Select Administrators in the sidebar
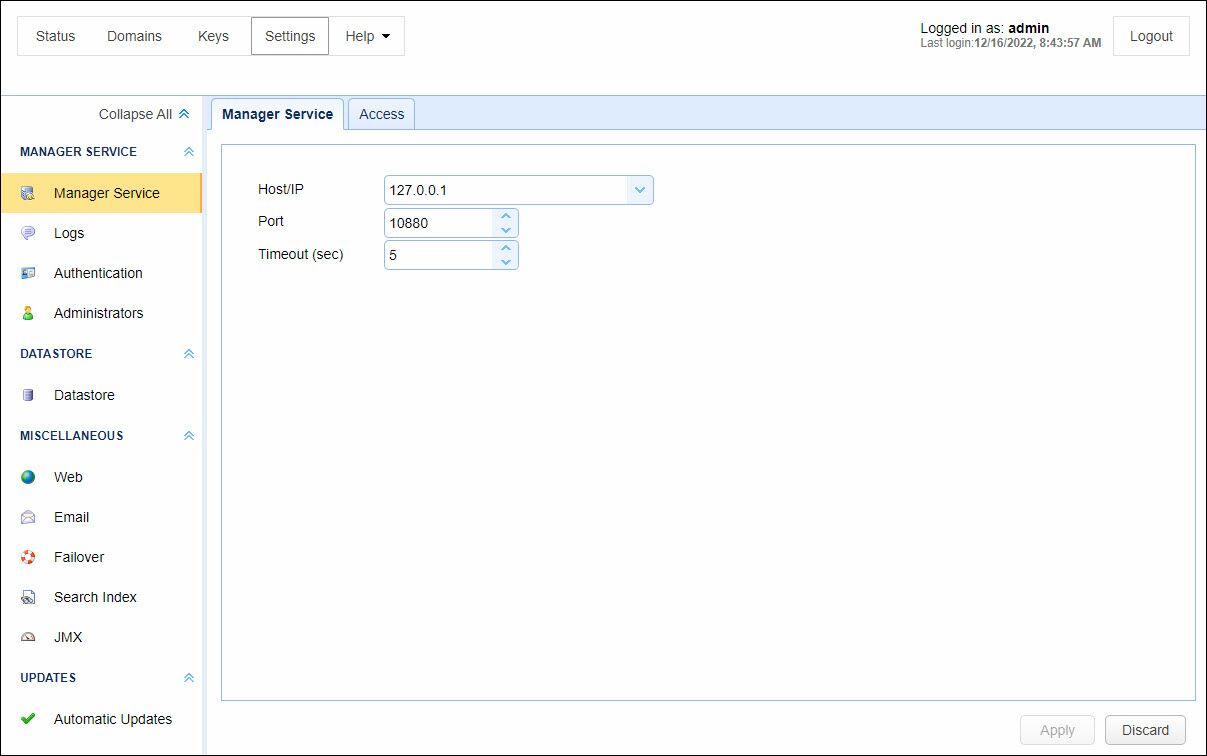The height and width of the screenshot is (756, 1207). coord(101,313)
